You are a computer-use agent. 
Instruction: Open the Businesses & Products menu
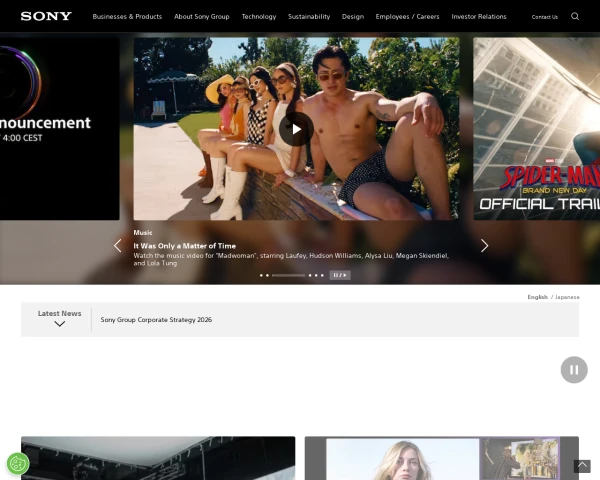127,16
